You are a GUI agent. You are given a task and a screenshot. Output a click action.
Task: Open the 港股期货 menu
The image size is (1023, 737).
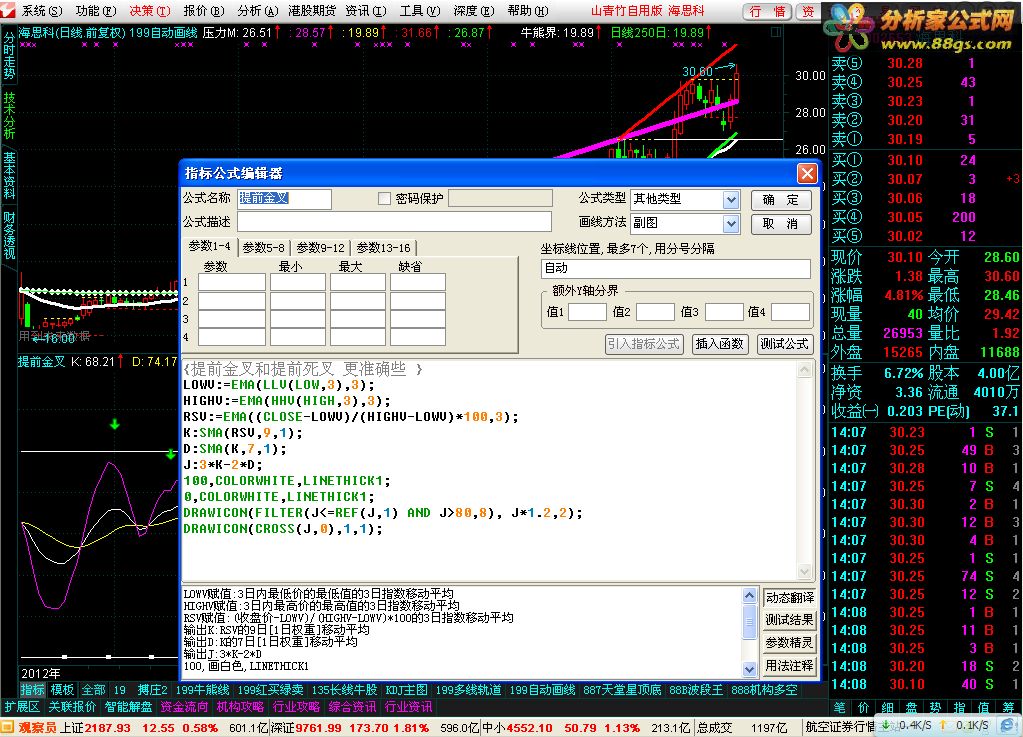(x=311, y=10)
